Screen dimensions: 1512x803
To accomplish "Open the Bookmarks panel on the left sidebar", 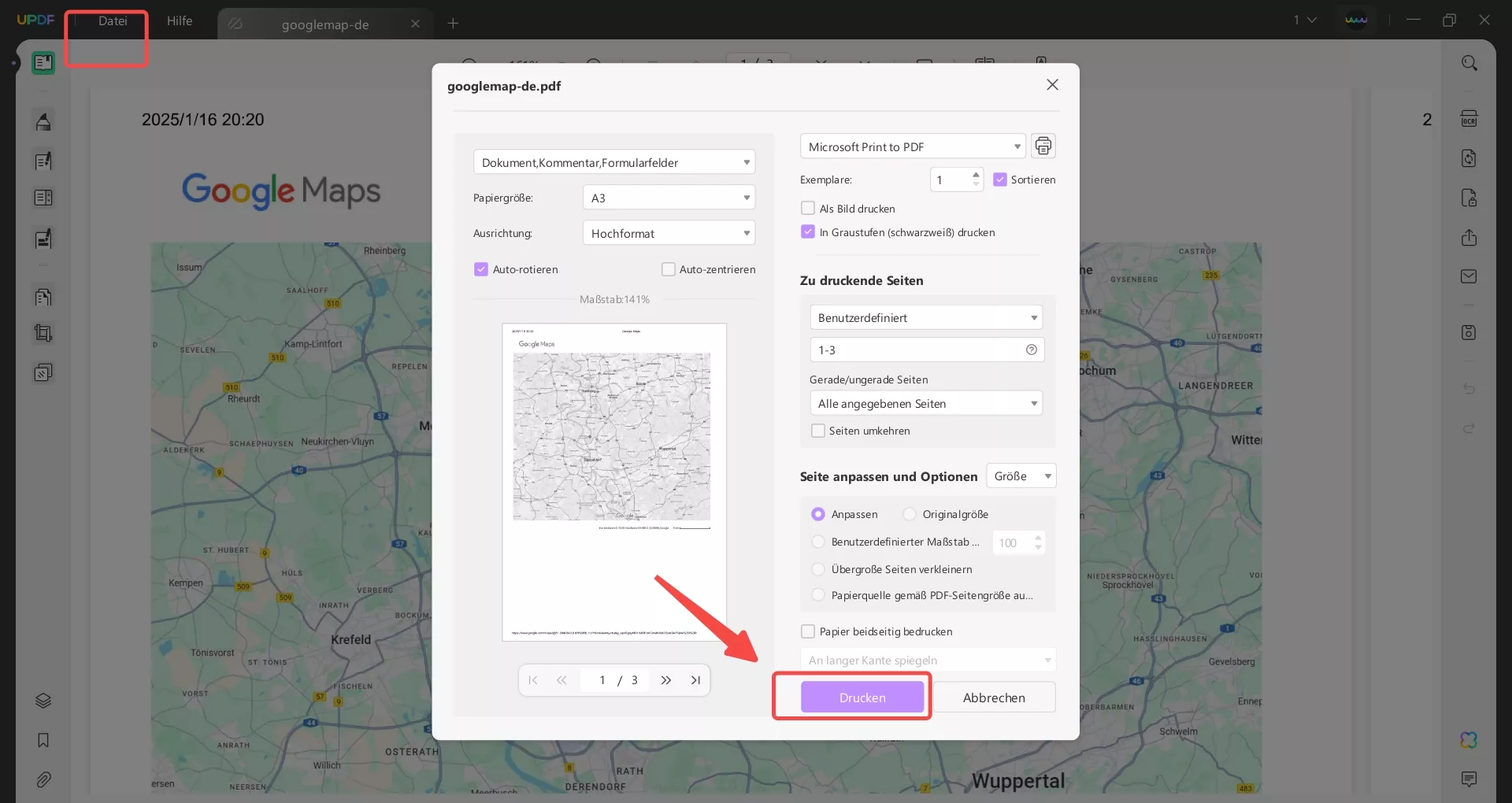I will pos(43,741).
